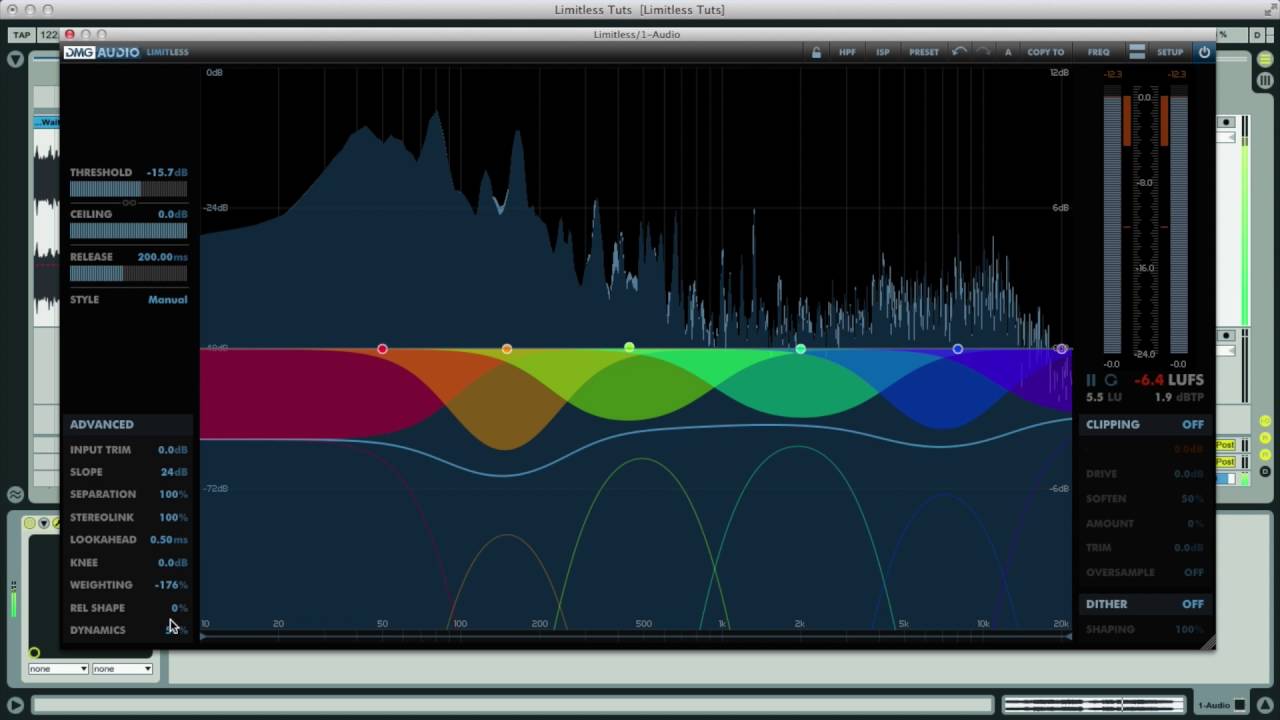The width and height of the screenshot is (1280, 720).
Task: Toggle the second yellow Post button
Action: pyautogui.click(x=1225, y=462)
